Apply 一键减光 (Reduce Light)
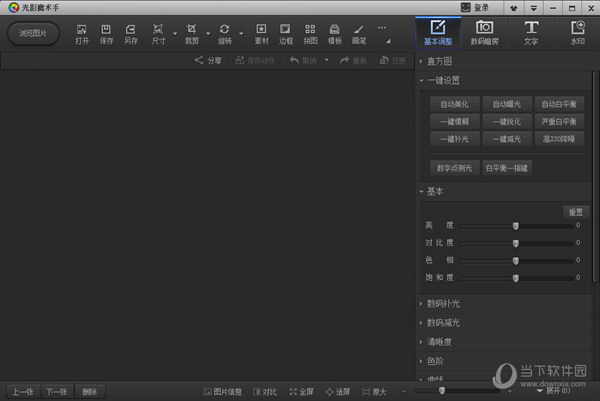This screenshot has height=401, width=600. pos(507,139)
